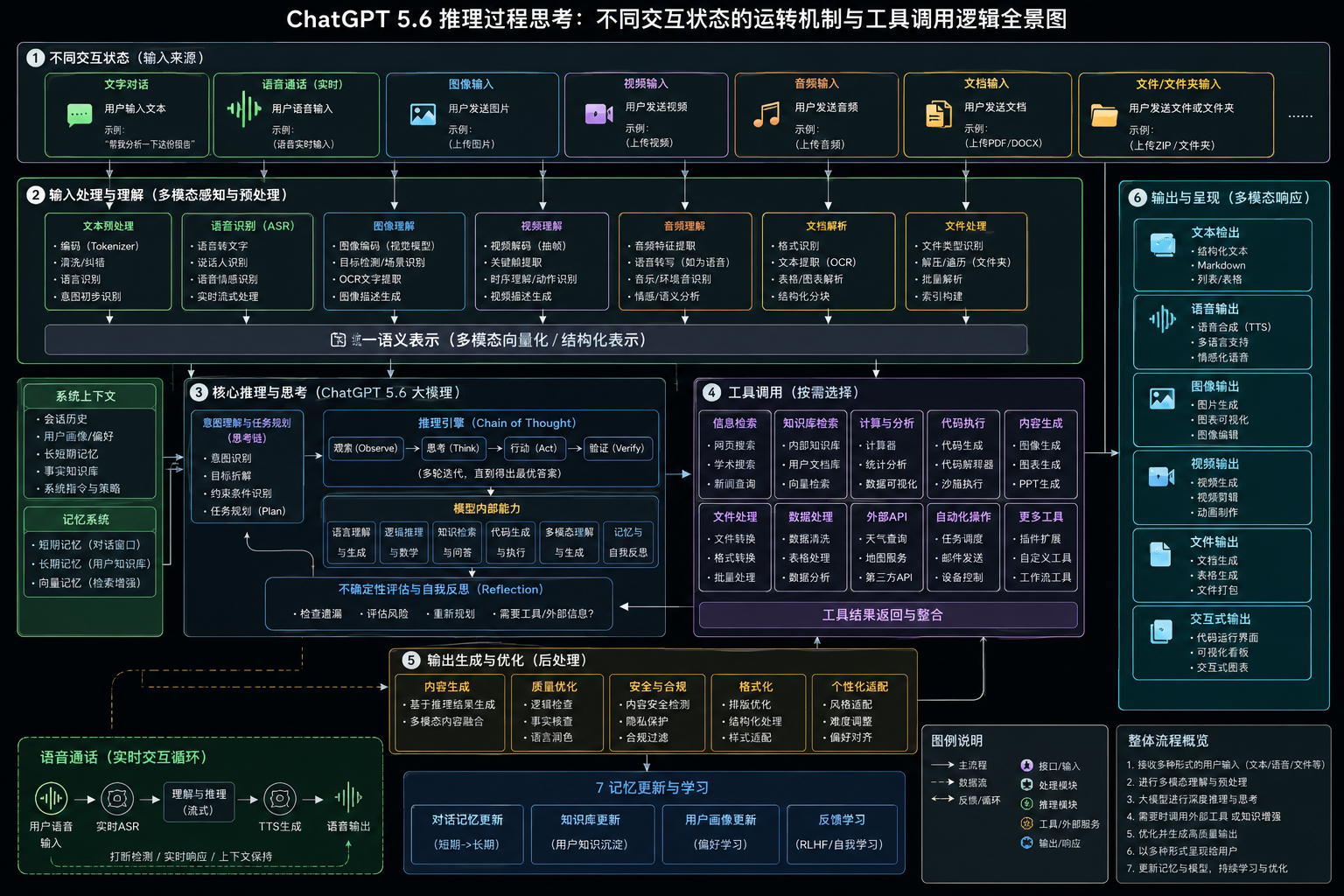Select the video camera icon in 视频输入

point(599,114)
